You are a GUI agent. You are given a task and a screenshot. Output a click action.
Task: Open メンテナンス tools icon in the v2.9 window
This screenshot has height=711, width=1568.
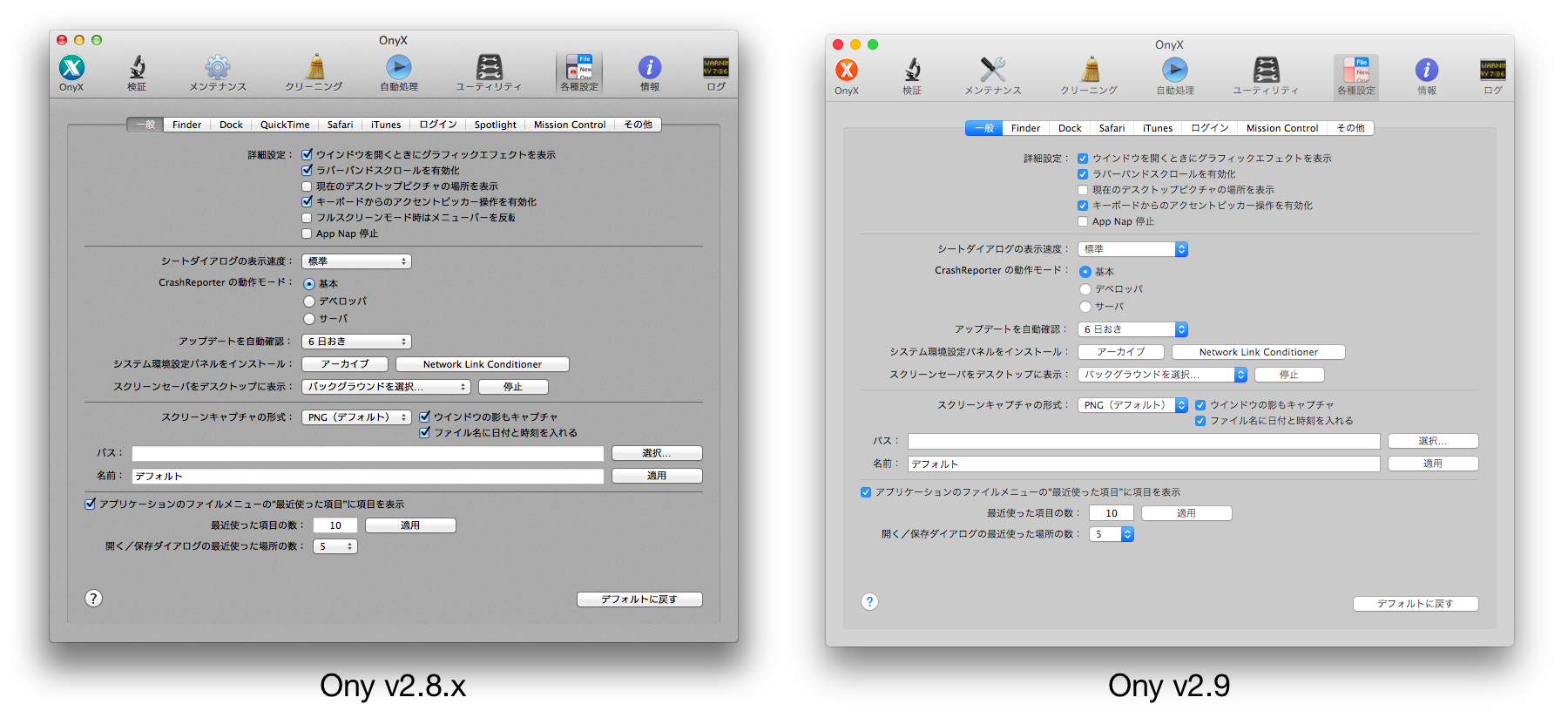point(993,70)
